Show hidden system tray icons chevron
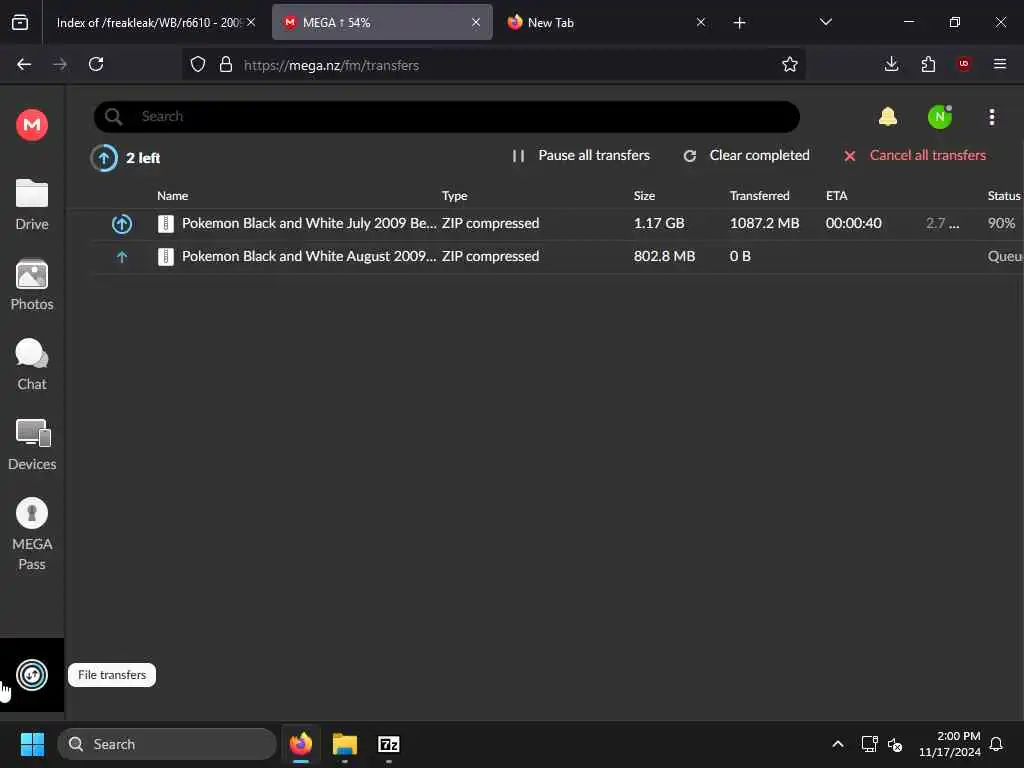 point(838,744)
